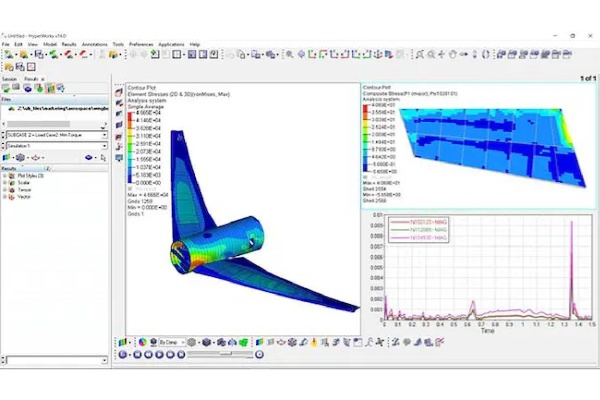Open the By Comp dropdown in bottom toolbar
Screen dimensions: 600x400
(x=182, y=341)
